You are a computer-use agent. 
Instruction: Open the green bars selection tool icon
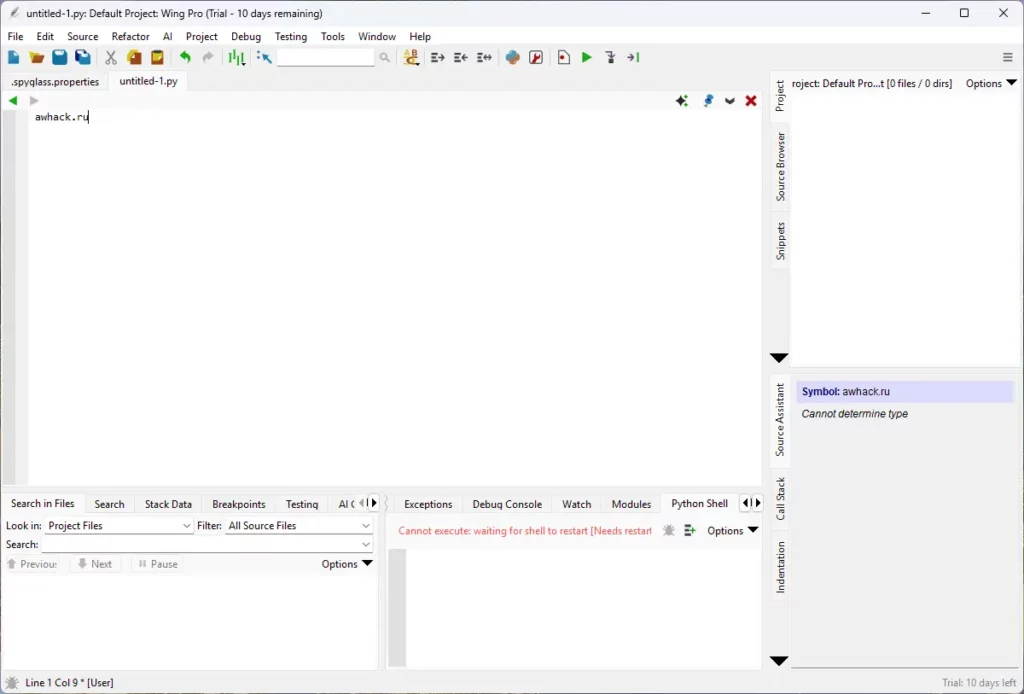click(x=236, y=57)
